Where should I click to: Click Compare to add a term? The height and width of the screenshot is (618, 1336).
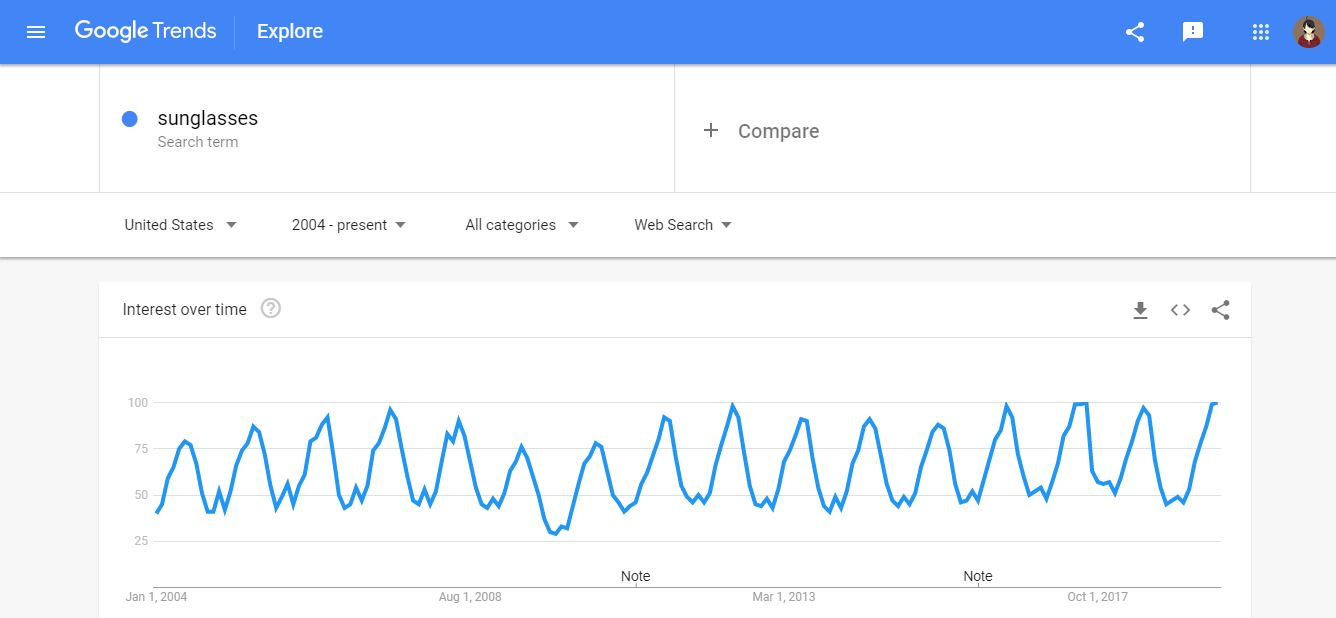tap(778, 131)
